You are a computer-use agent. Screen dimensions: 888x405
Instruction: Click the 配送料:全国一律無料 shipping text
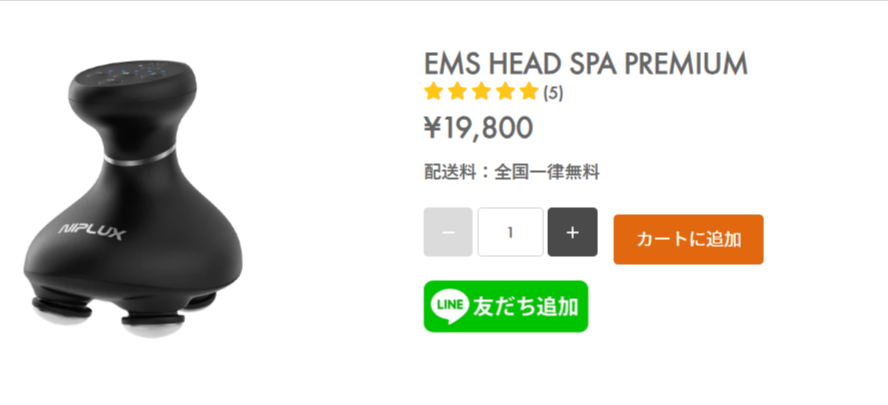point(511,172)
